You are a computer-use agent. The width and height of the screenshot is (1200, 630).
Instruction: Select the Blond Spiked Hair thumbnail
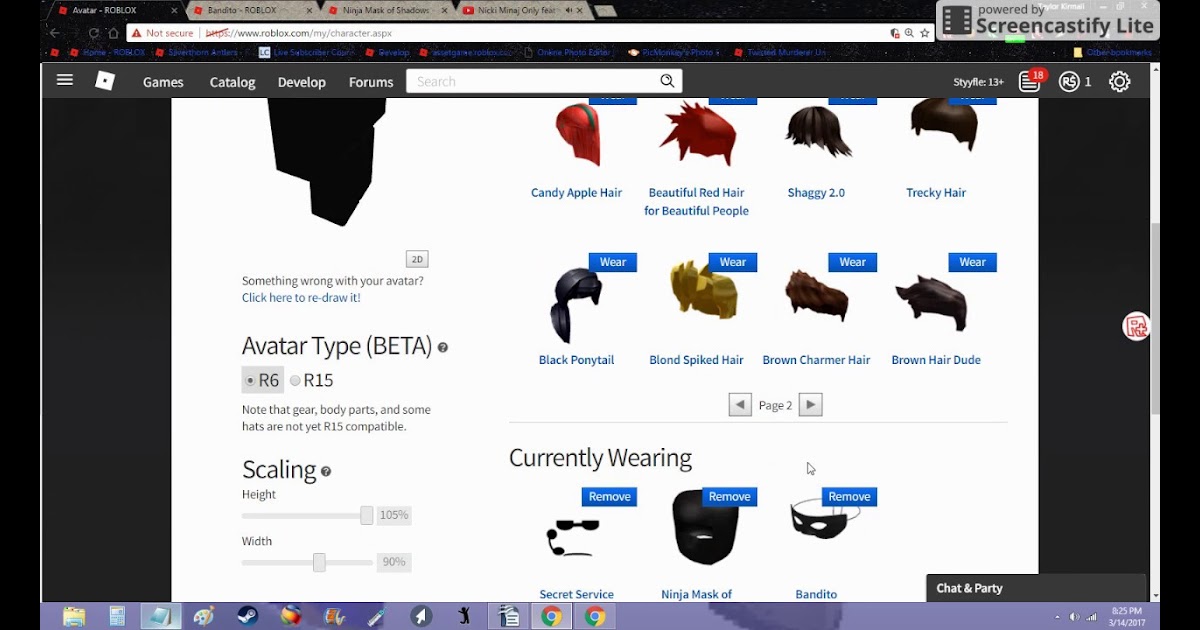704,292
